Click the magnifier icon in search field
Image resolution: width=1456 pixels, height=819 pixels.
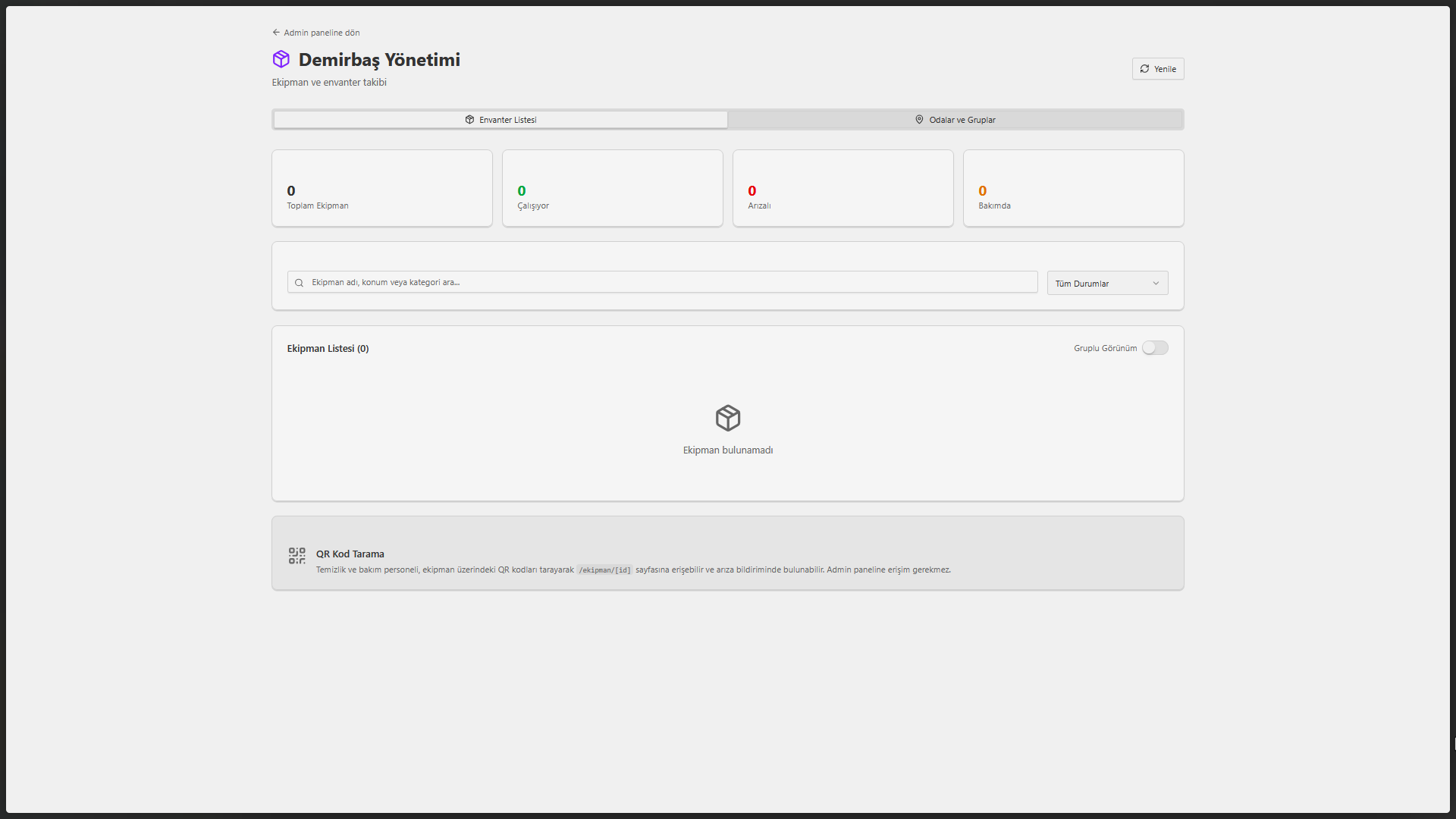pos(299,283)
